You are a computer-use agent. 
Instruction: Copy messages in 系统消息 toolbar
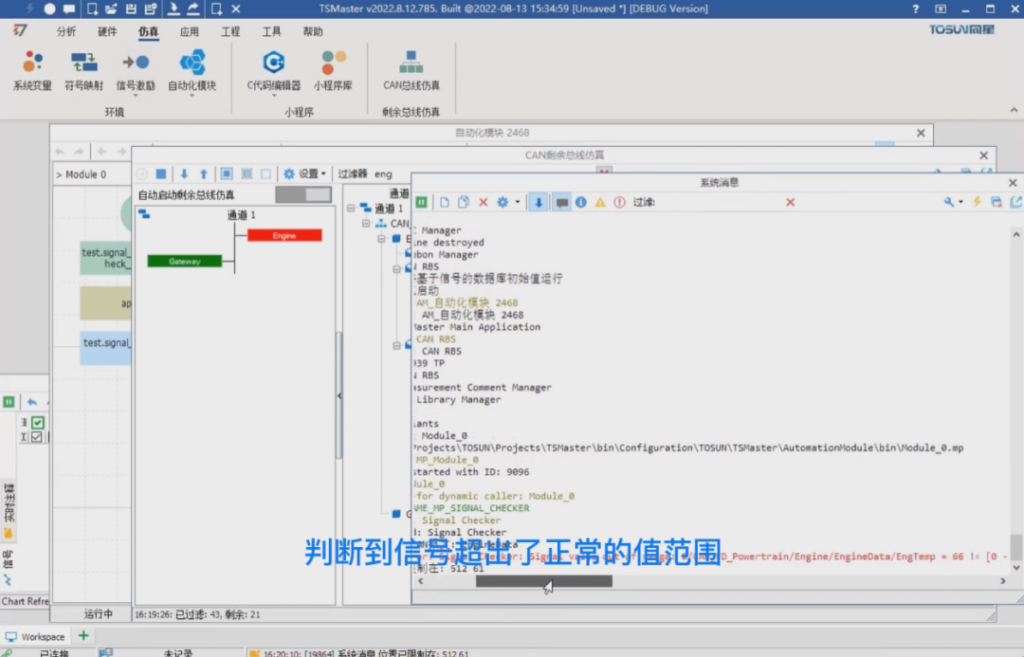click(x=463, y=202)
